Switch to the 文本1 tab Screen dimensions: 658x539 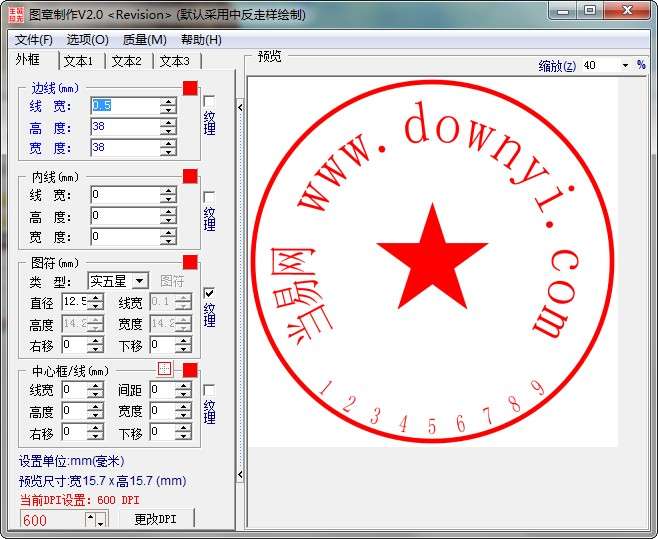pos(78,61)
